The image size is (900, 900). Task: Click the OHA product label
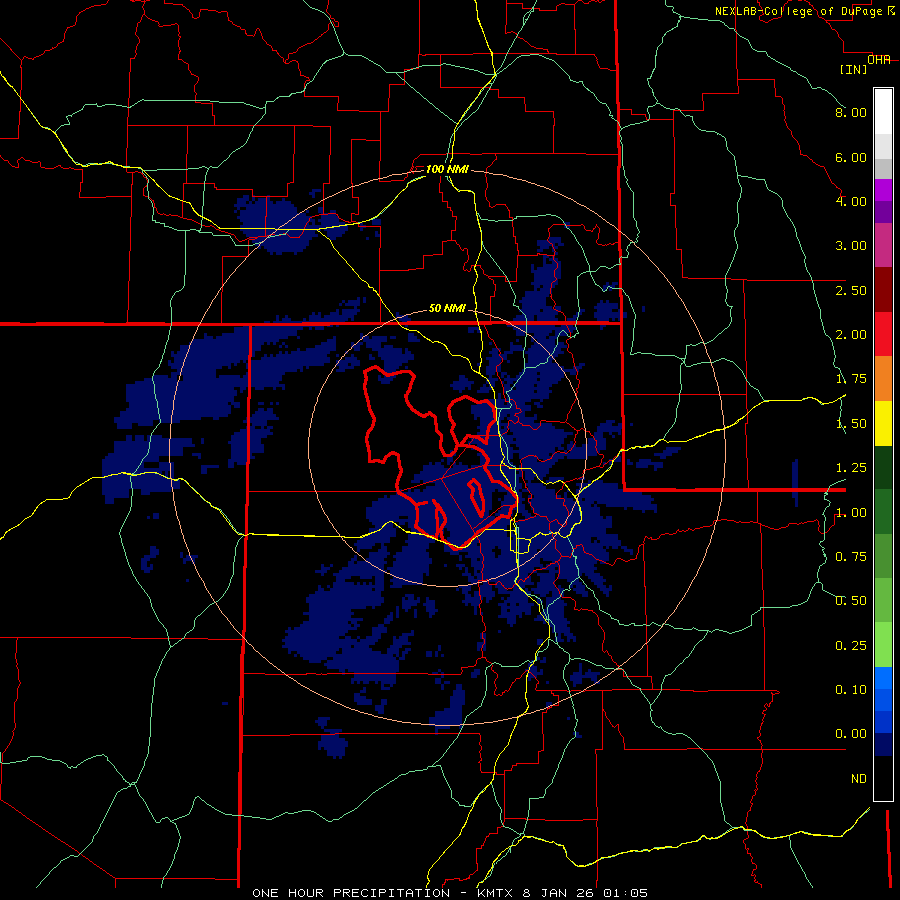pyautogui.click(x=879, y=60)
